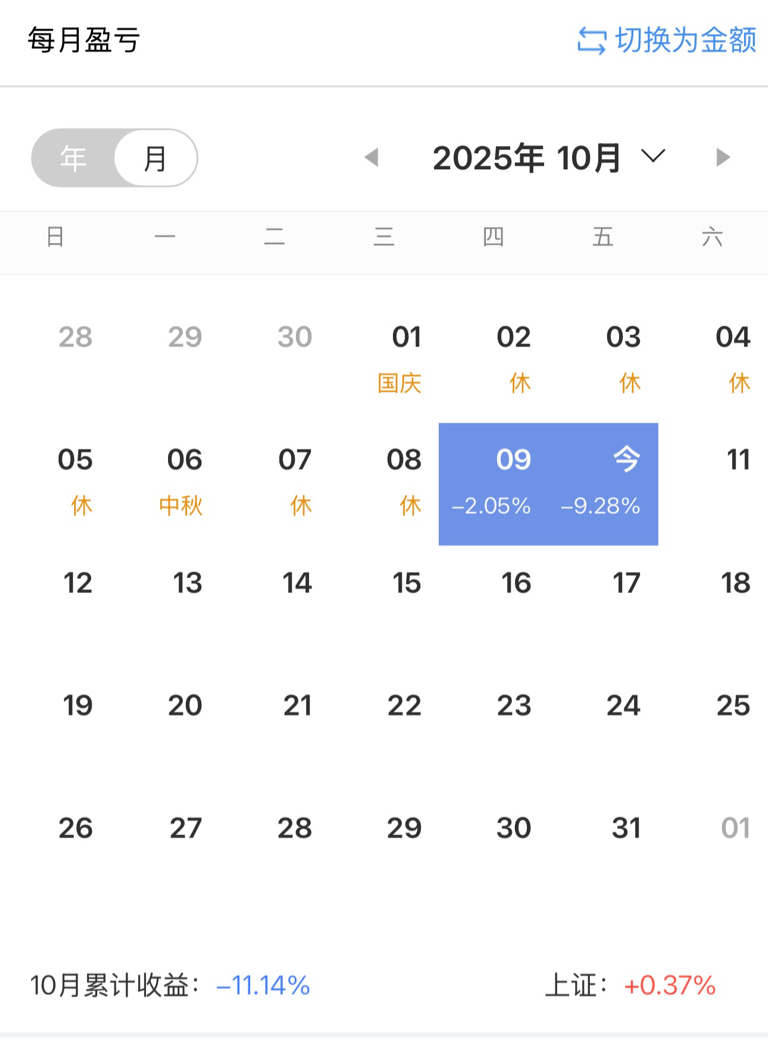768x1038 pixels.
Task: Select today 今 with -9.28% loss
Action: (604, 483)
